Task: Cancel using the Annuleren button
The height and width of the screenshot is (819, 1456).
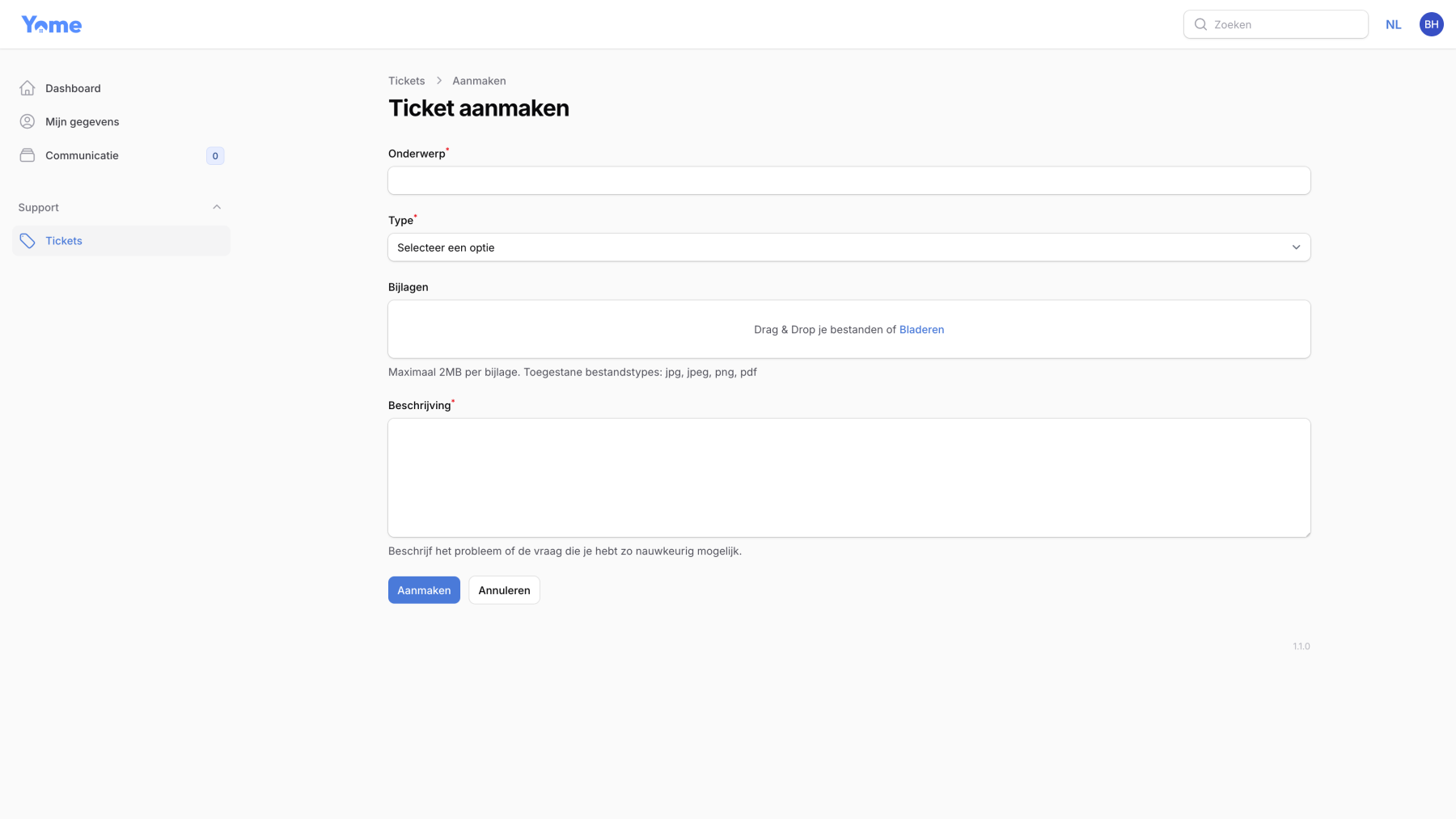Action: [x=503, y=589]
